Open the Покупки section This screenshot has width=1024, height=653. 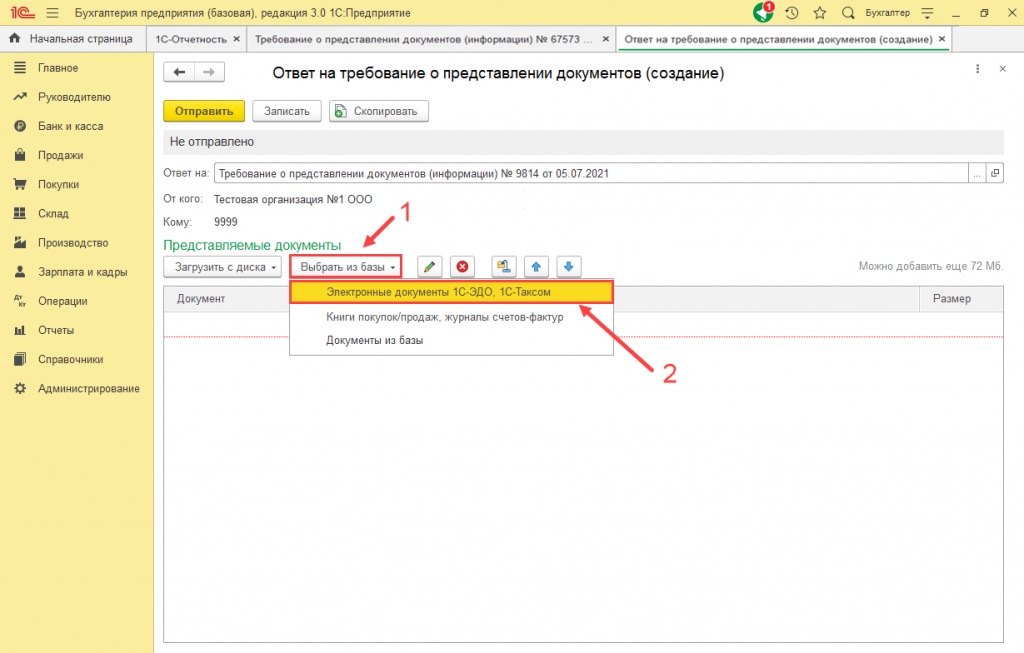58,184
